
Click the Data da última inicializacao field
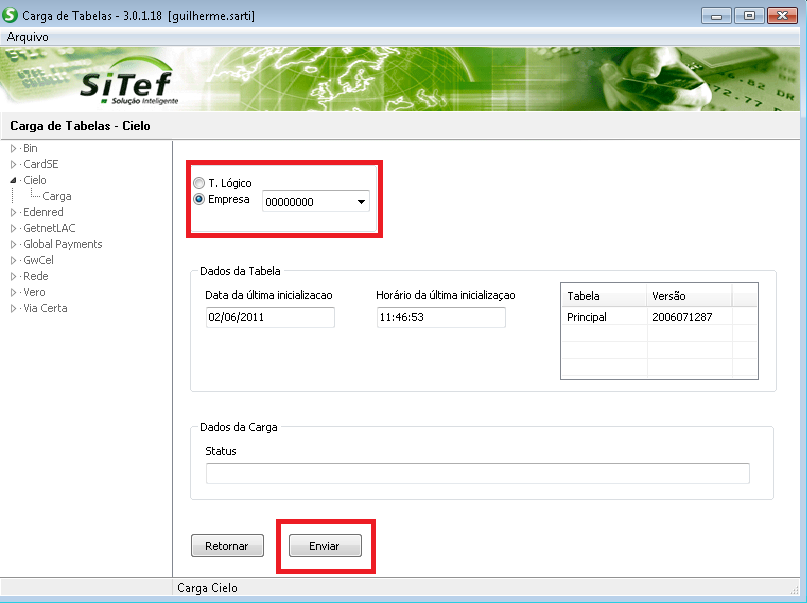pos(270,317)
